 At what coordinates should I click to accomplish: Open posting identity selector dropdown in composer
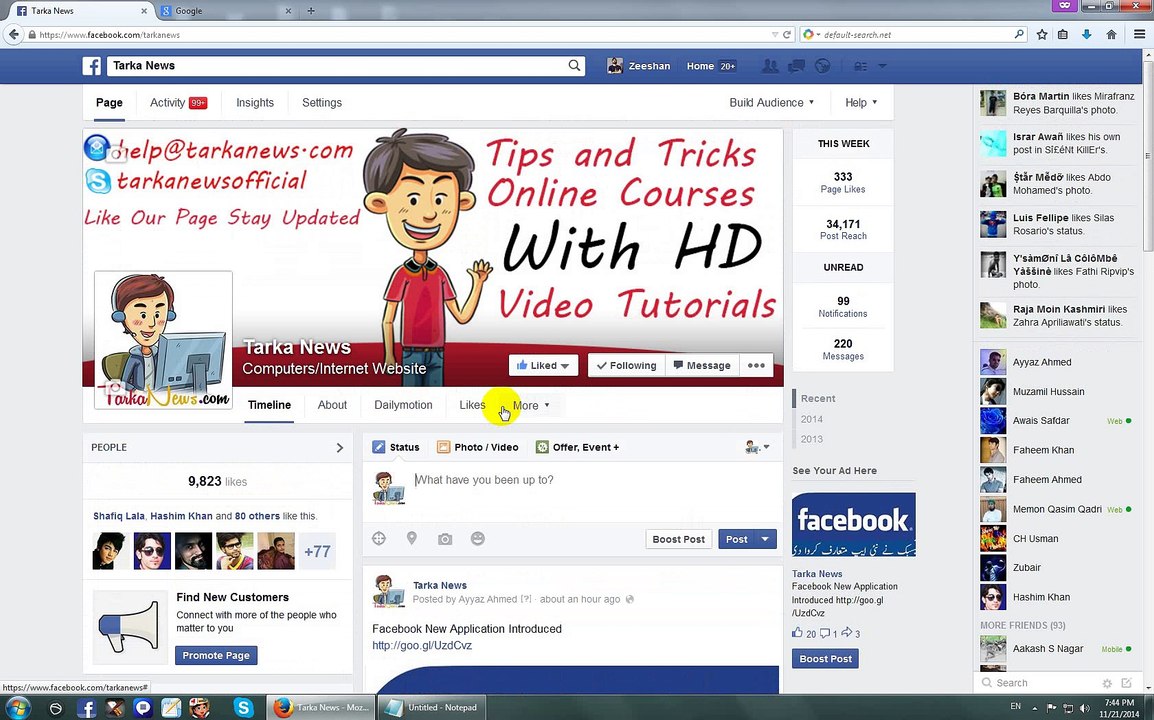pyautogui.click(x=757, y=447)
